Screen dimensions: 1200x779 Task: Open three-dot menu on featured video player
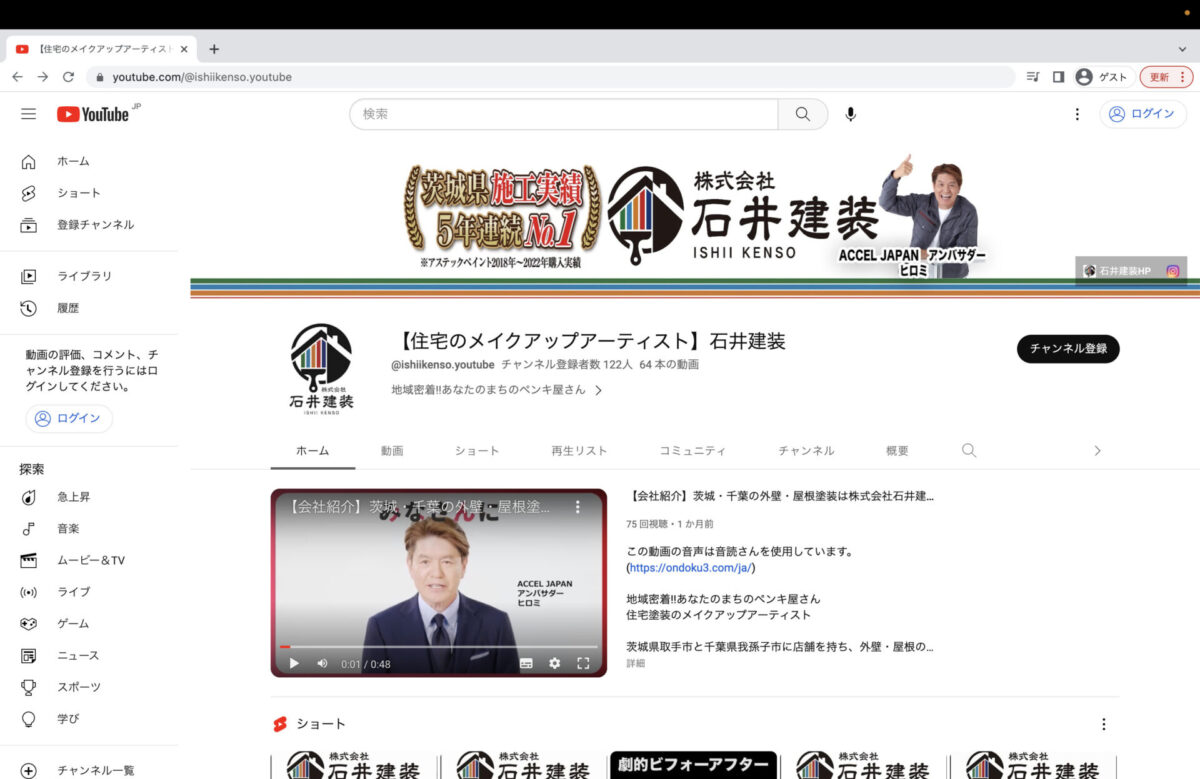577,507
